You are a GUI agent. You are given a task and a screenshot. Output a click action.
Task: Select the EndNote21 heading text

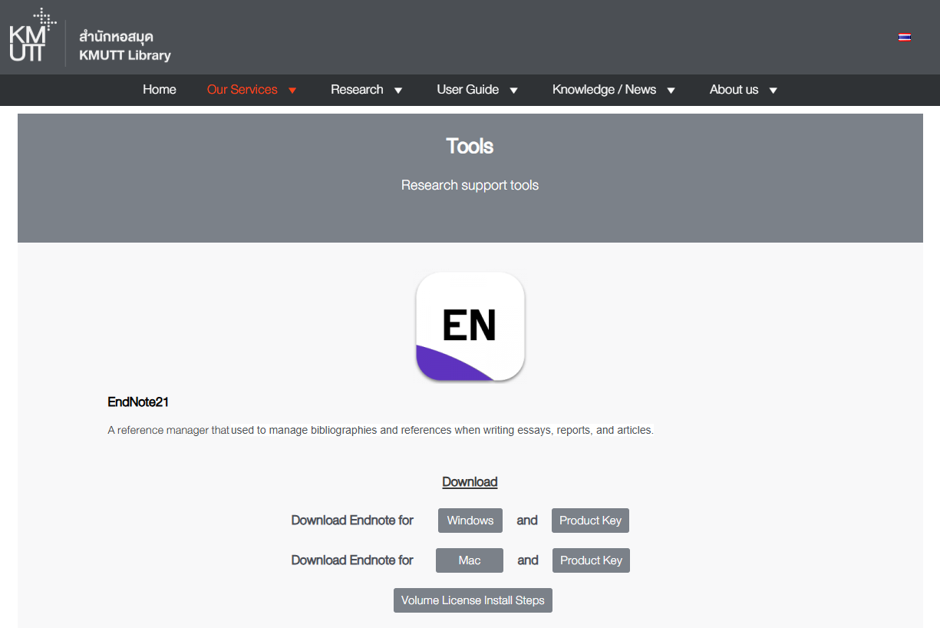[x=138, y=402]
